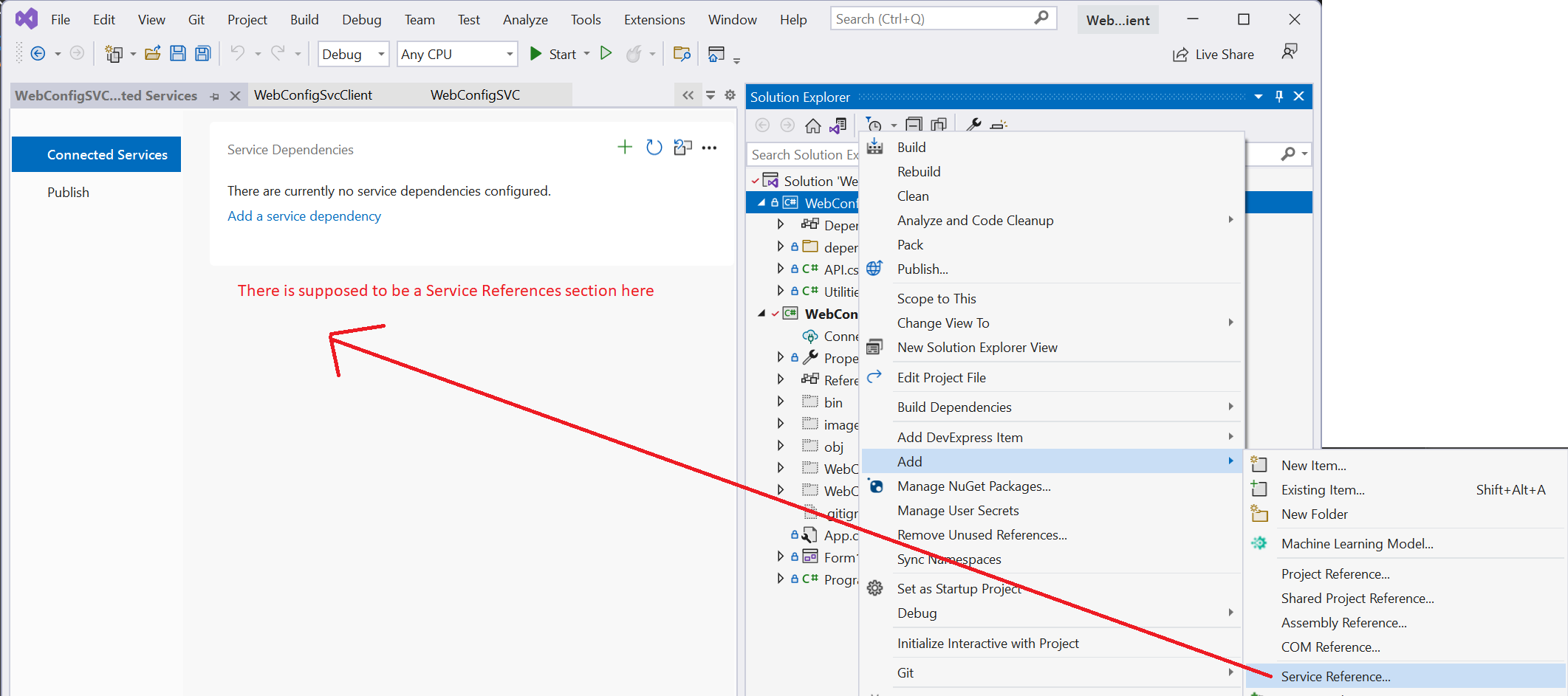The image size is (1568, 696).
Task: Open the File menu
Action: tap(61, 20)
